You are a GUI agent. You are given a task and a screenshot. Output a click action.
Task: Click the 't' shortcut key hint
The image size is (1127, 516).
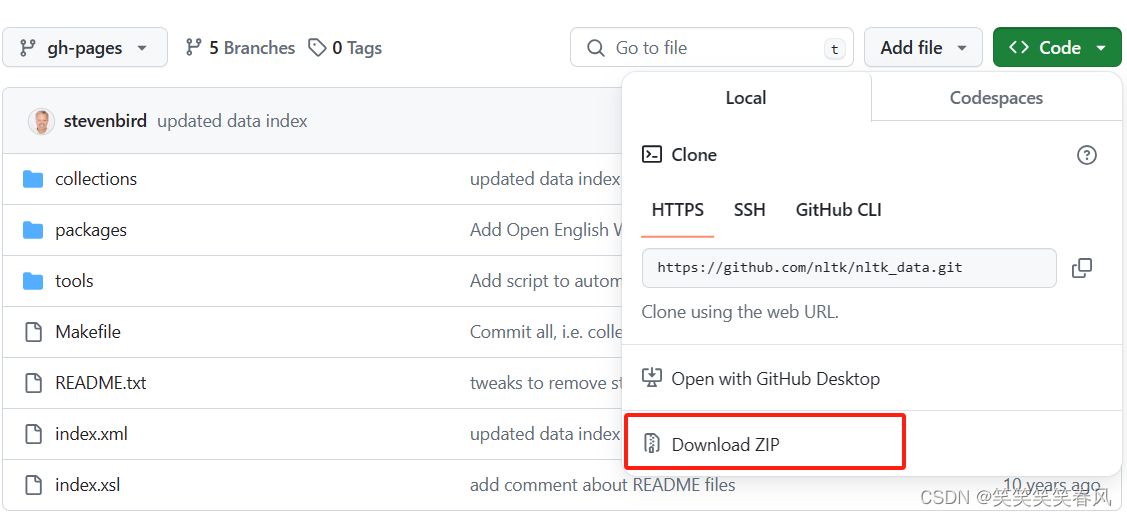(x=834, y=48)
